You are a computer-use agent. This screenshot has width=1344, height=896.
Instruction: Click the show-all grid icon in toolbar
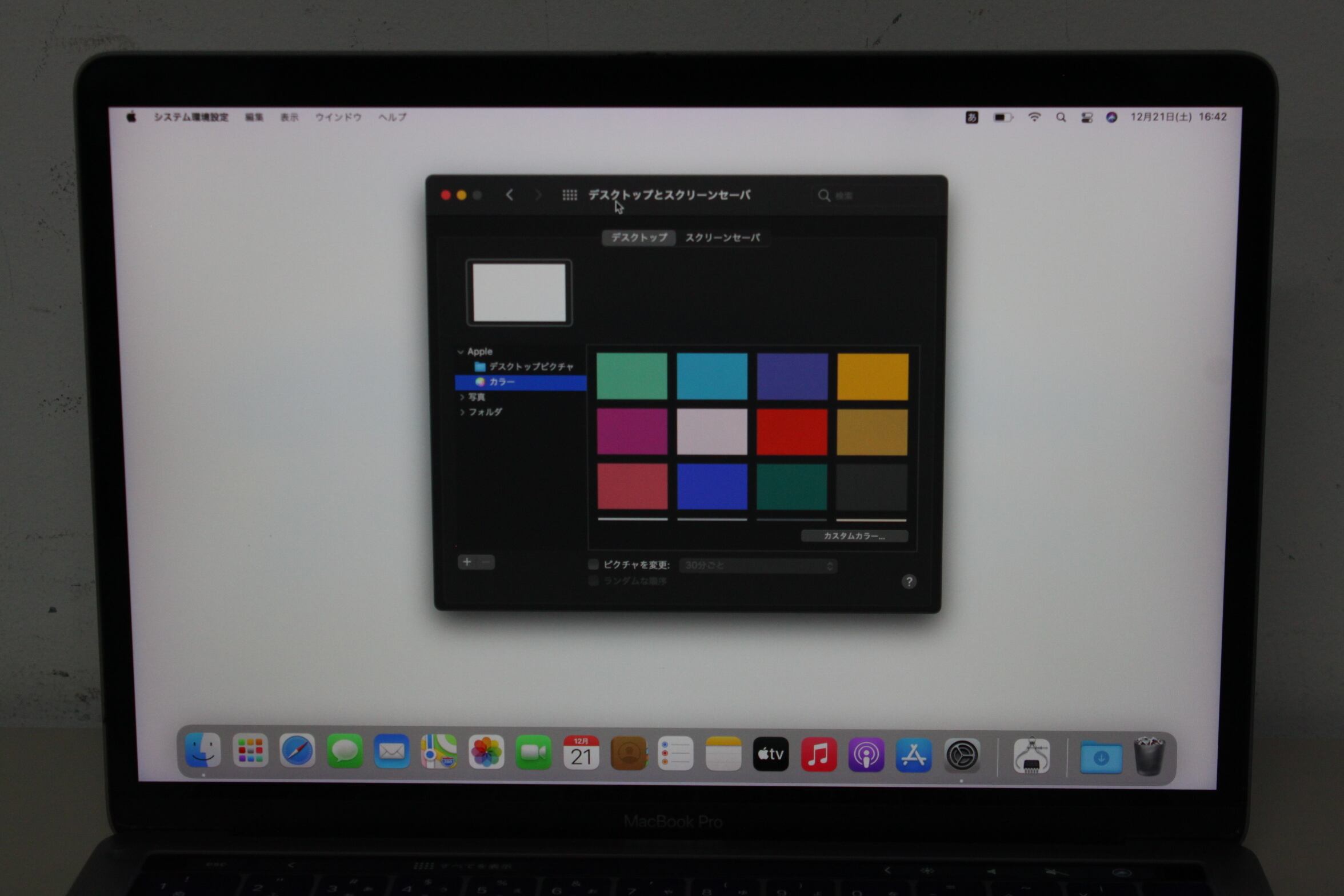(569, 195)
